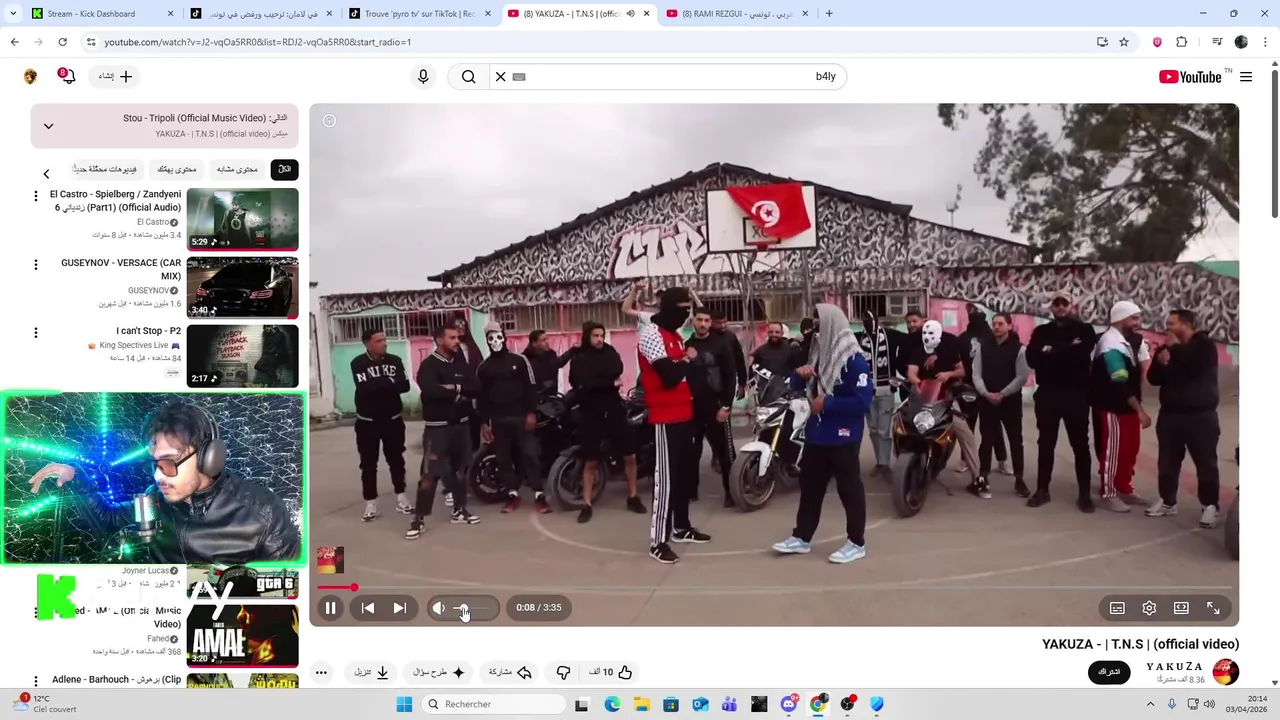
Task: Run search with magnifier button
Action: coord(468,77)
